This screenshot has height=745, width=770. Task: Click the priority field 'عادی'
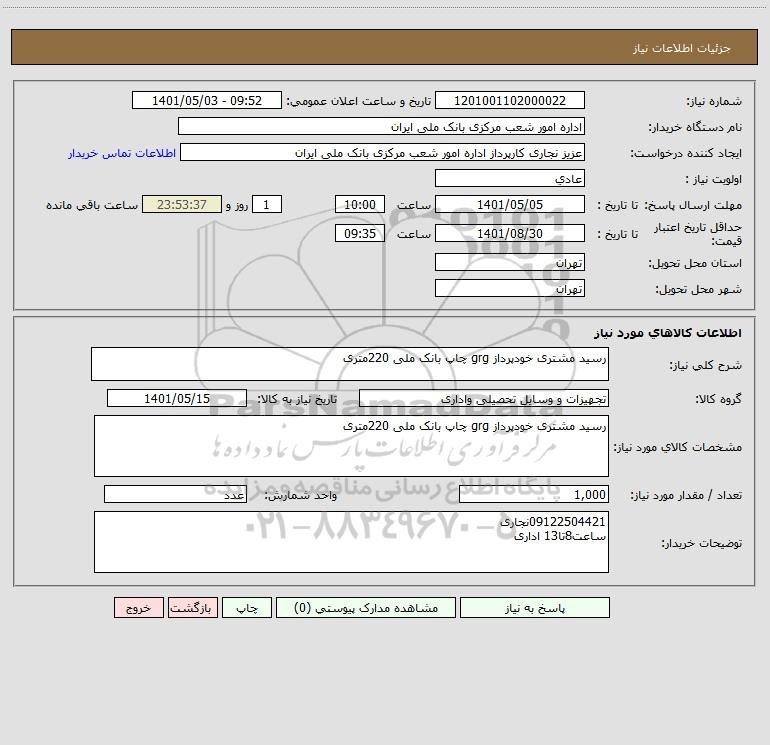click(510, 178)
